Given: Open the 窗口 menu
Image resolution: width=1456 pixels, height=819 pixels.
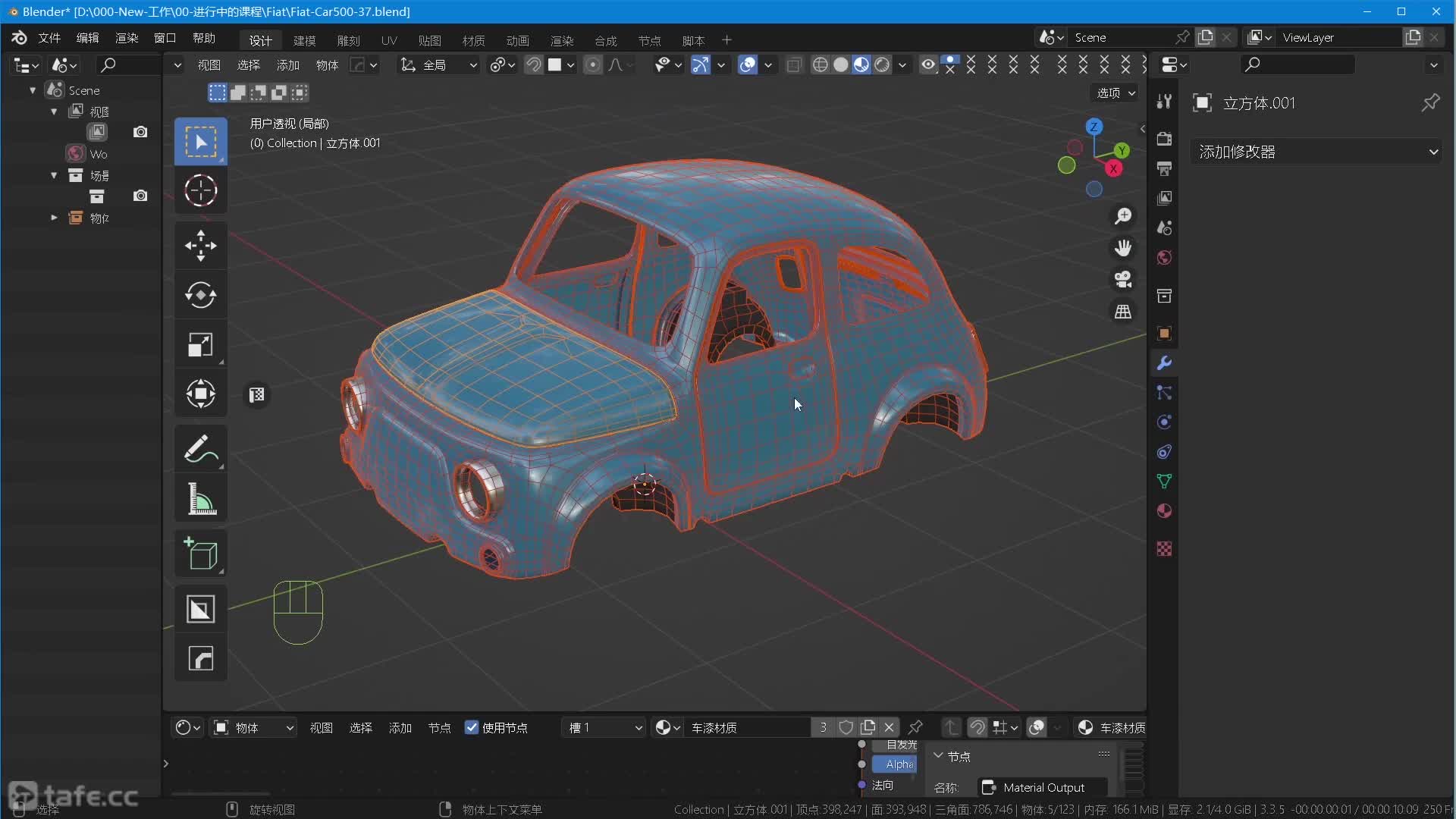Looking at the screenshot, I should tap(165, 38).
